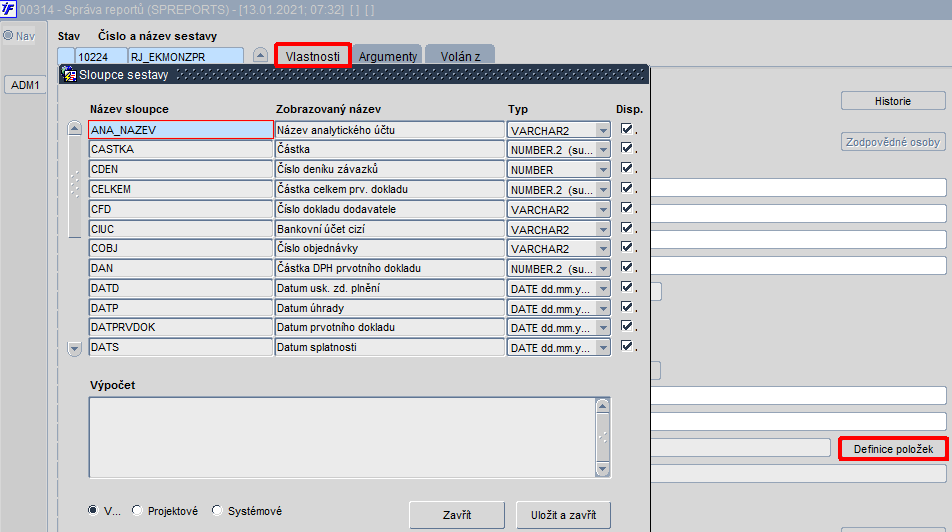Expand Typ dropdown for DATPRVDOK row
Screen dimensions: 952x532
coord(602,328)
